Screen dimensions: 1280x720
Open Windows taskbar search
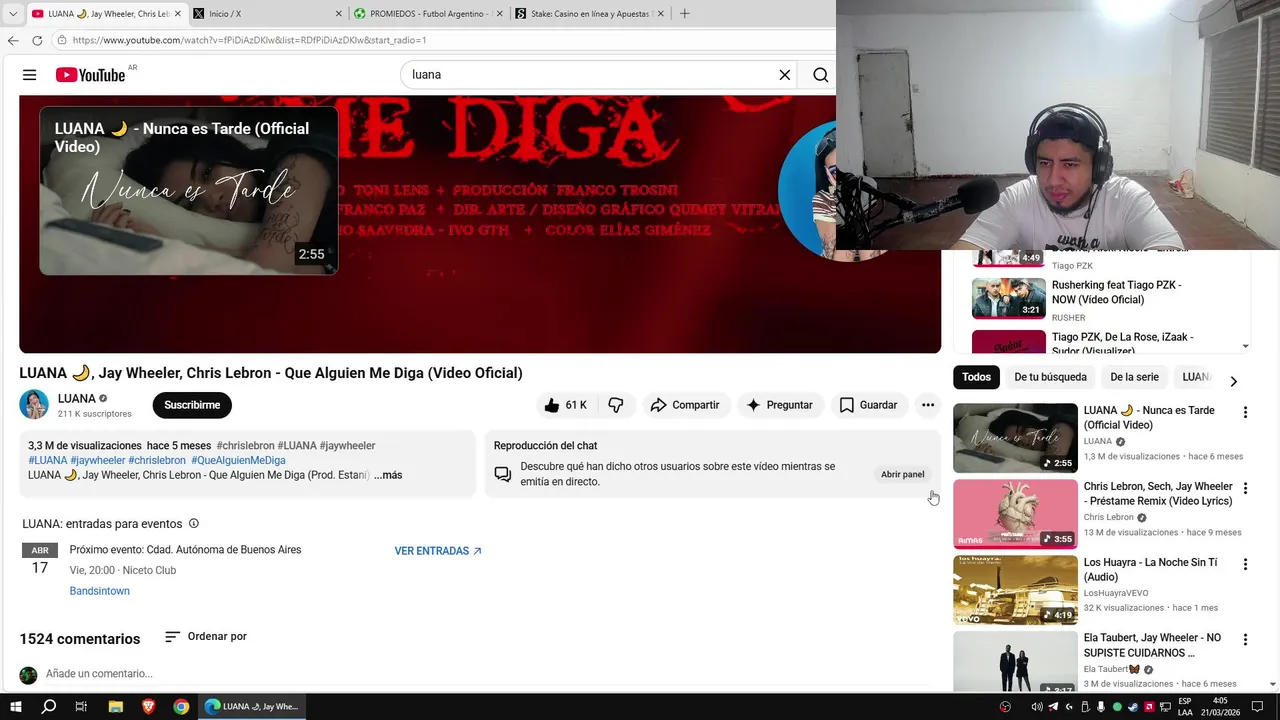coord(49,706)
